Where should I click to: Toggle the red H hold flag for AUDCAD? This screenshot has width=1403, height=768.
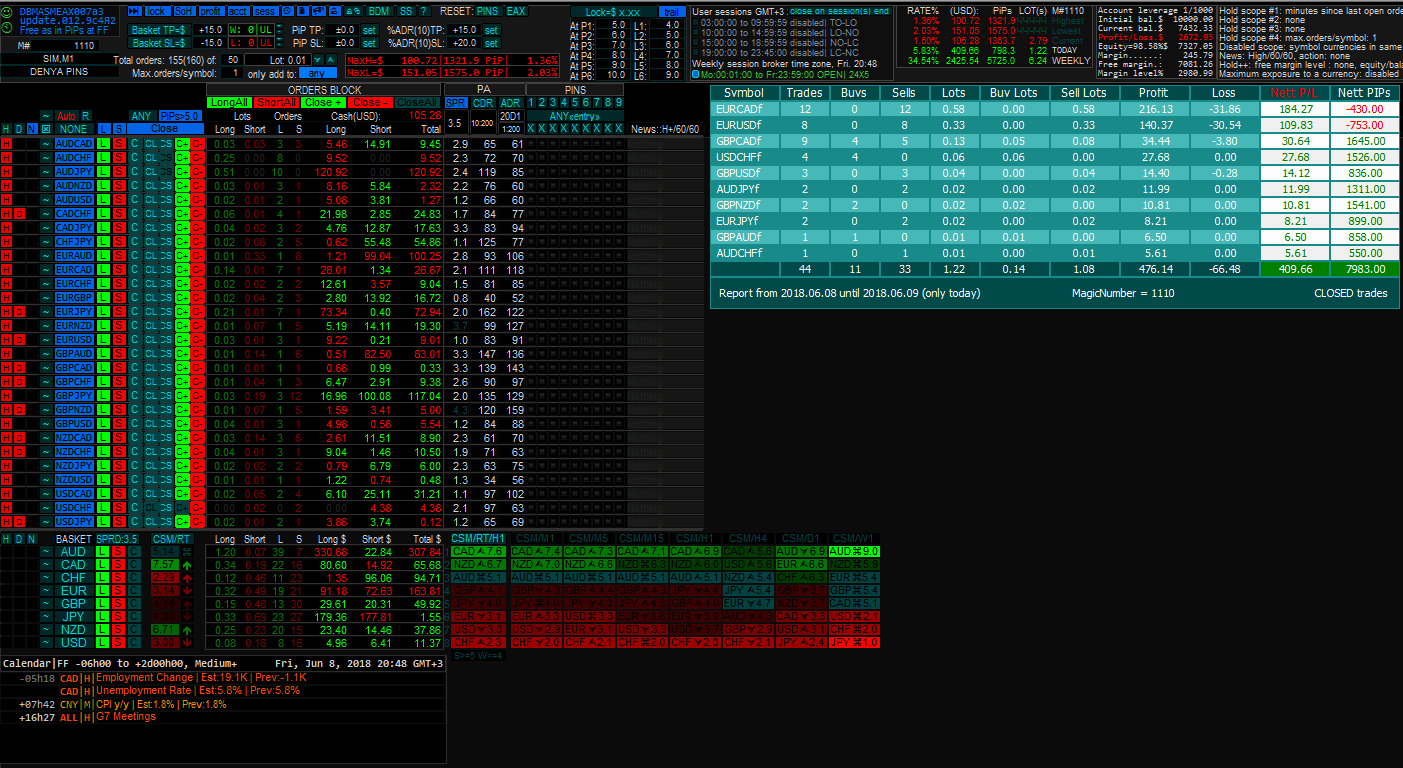pyautogui.click(x=6, y=144)
